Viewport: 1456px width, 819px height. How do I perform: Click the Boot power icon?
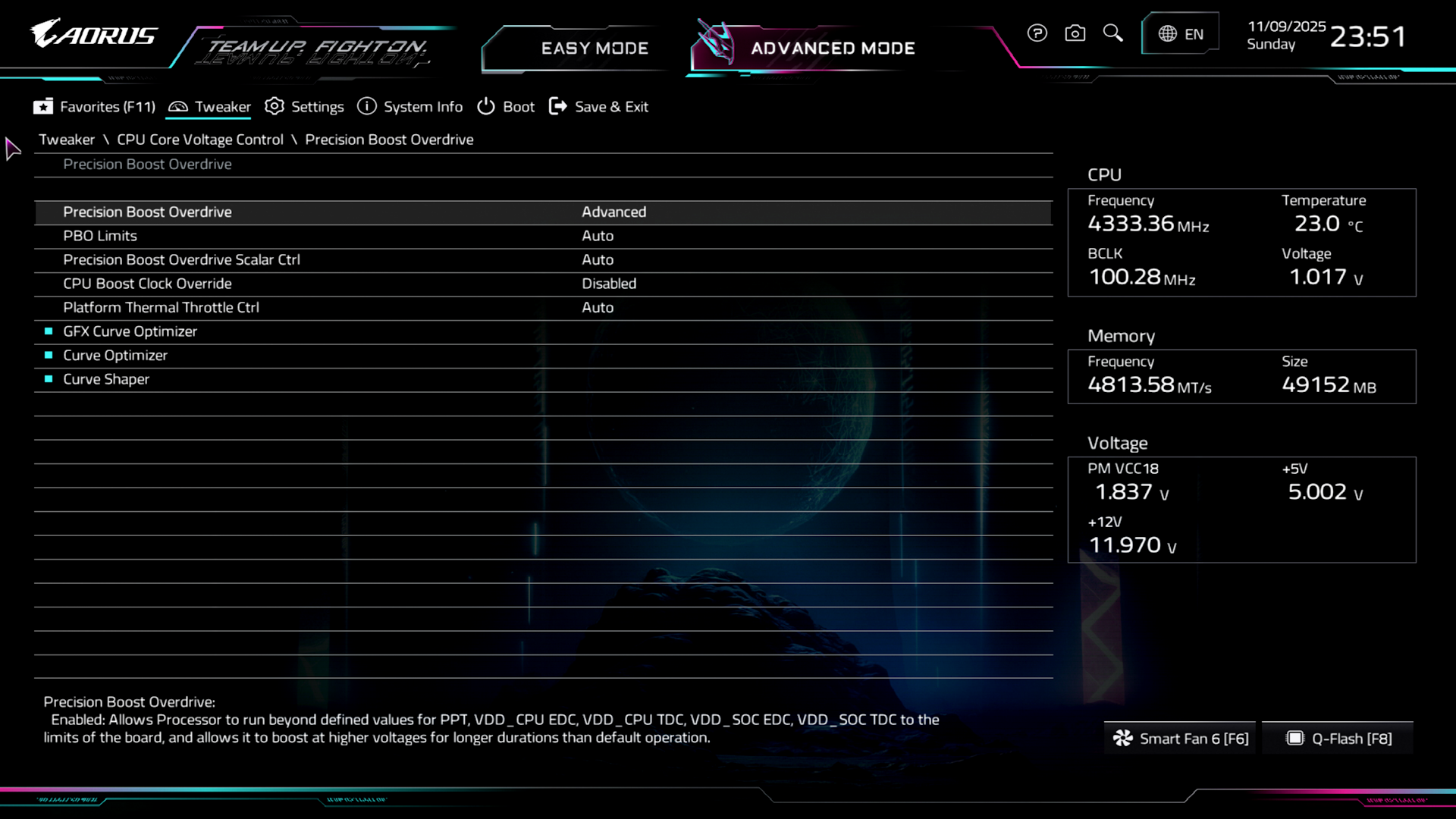(486, 107)
